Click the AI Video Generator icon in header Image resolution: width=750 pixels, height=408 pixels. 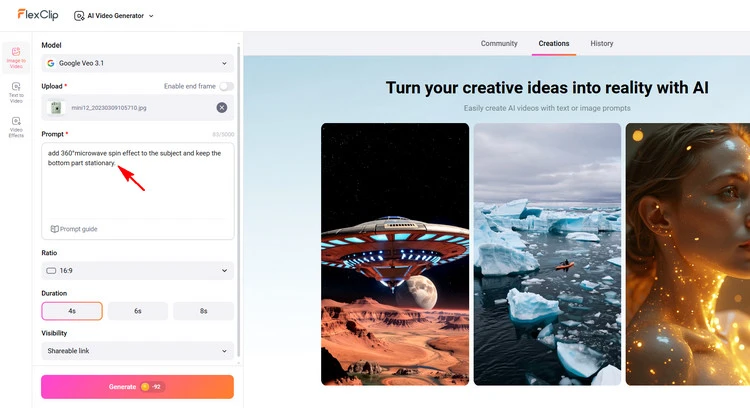(80, 16)
